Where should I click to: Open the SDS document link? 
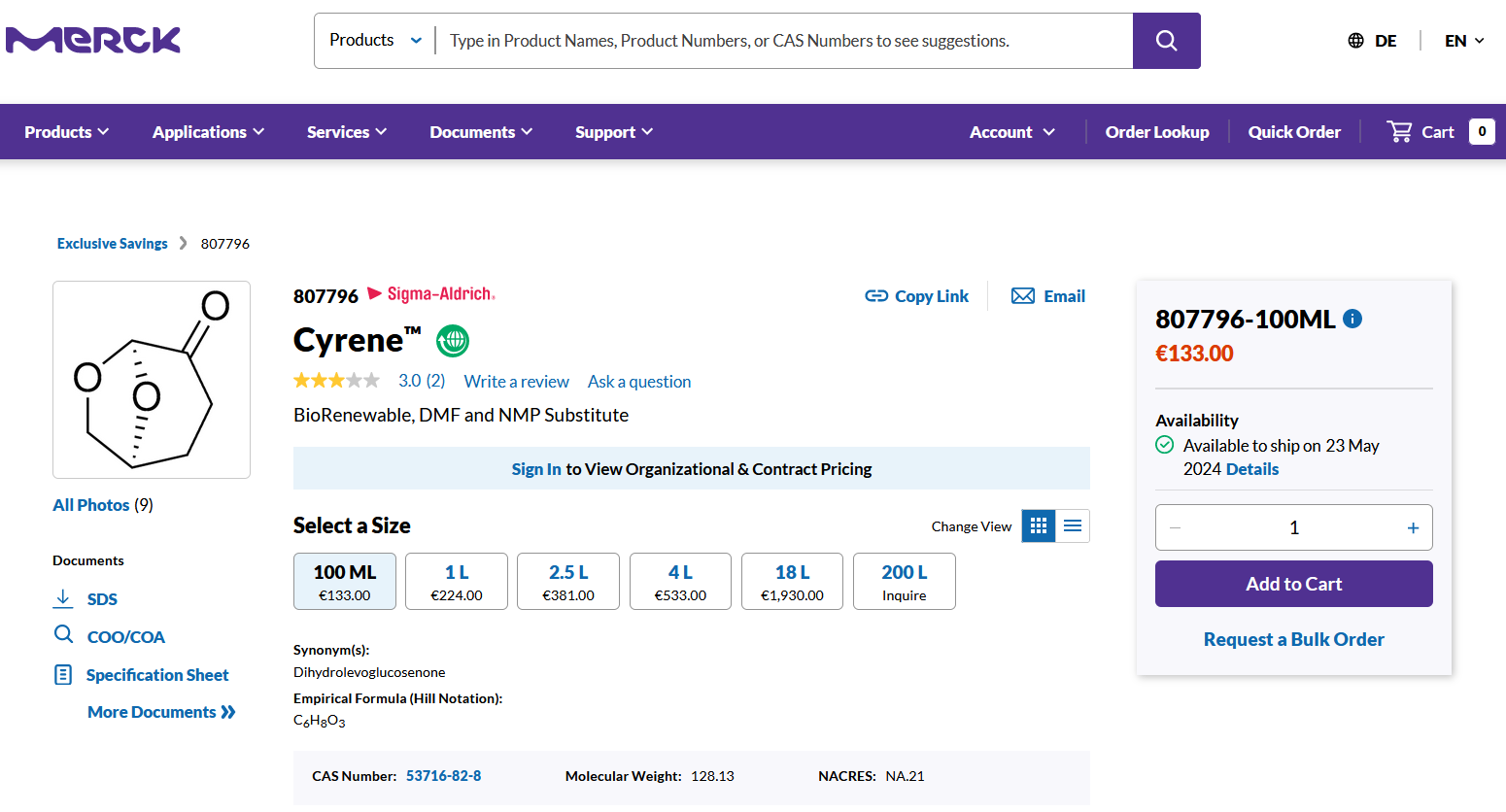pos(102,599)
